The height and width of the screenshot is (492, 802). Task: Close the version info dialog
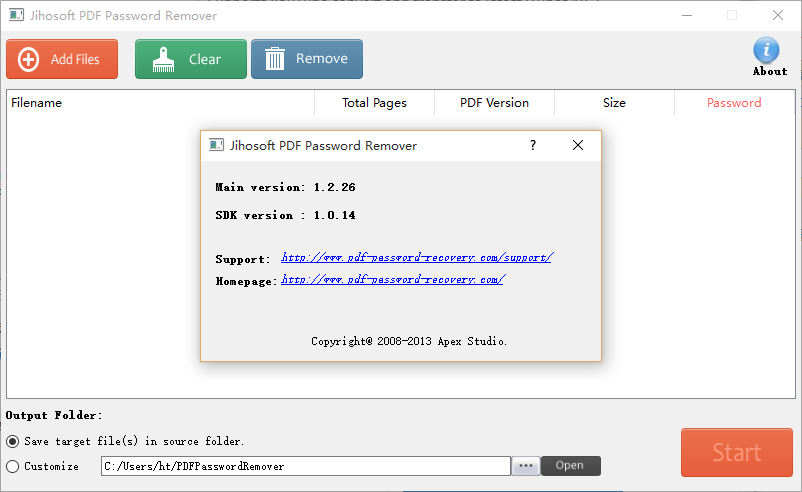pos(577,145)
